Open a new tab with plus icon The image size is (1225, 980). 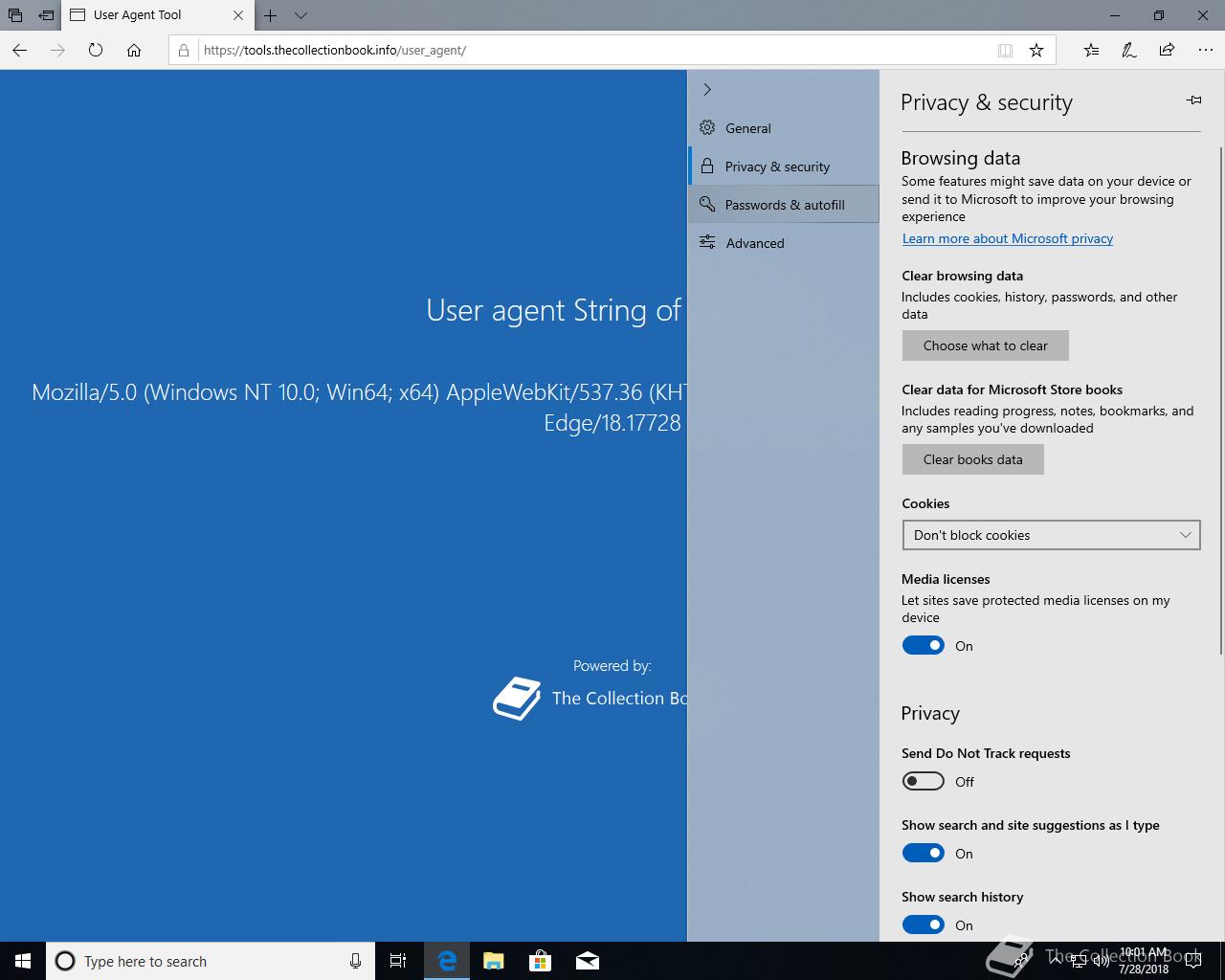[271, 15]
